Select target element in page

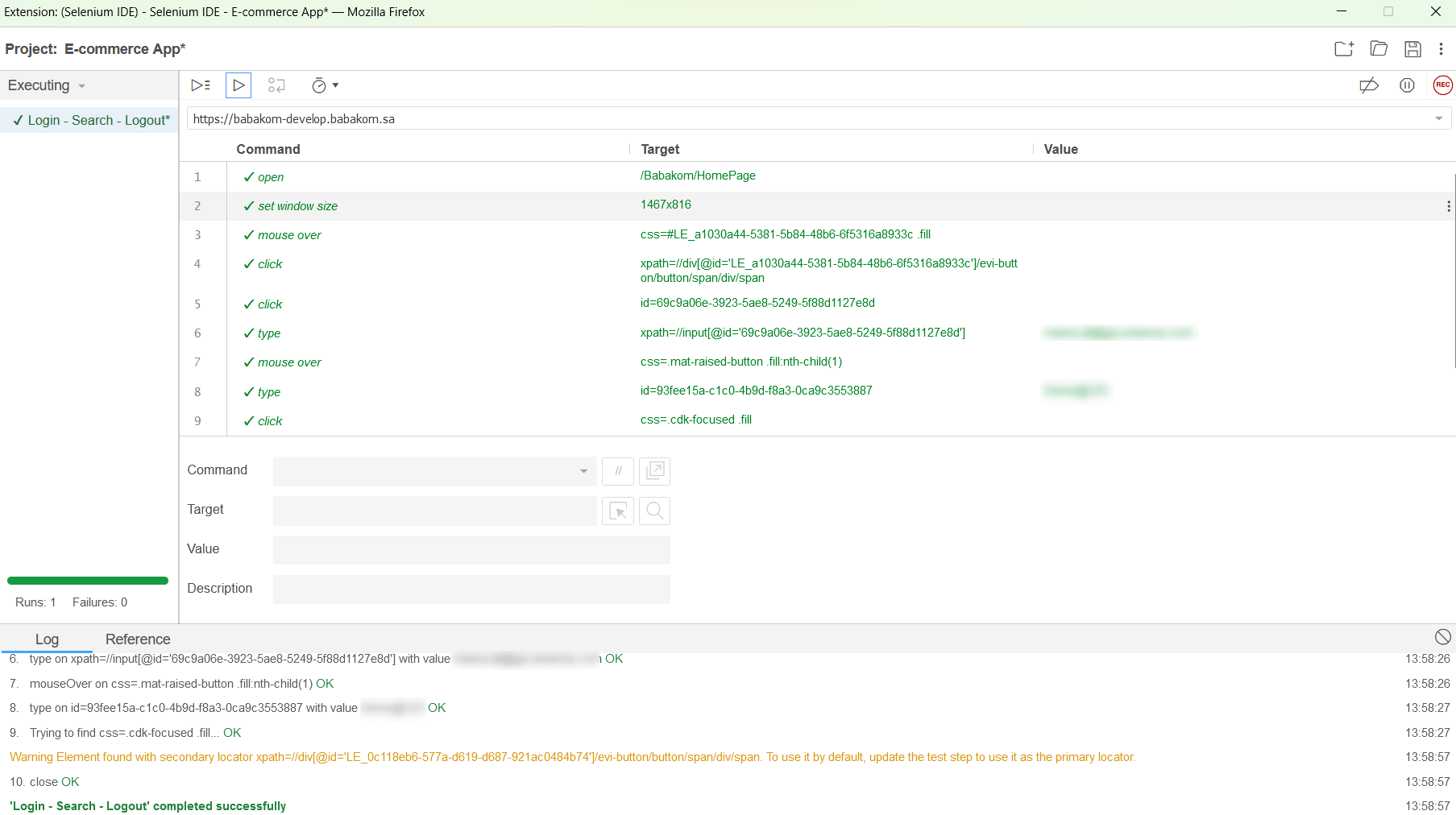(617, 511)
